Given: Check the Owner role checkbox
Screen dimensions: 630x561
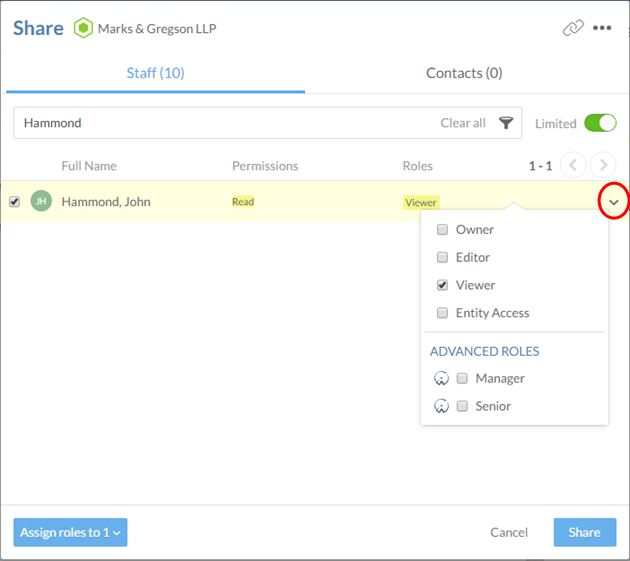Looking at the screenshot, I should pyautogui.click(x=442, y=230).
